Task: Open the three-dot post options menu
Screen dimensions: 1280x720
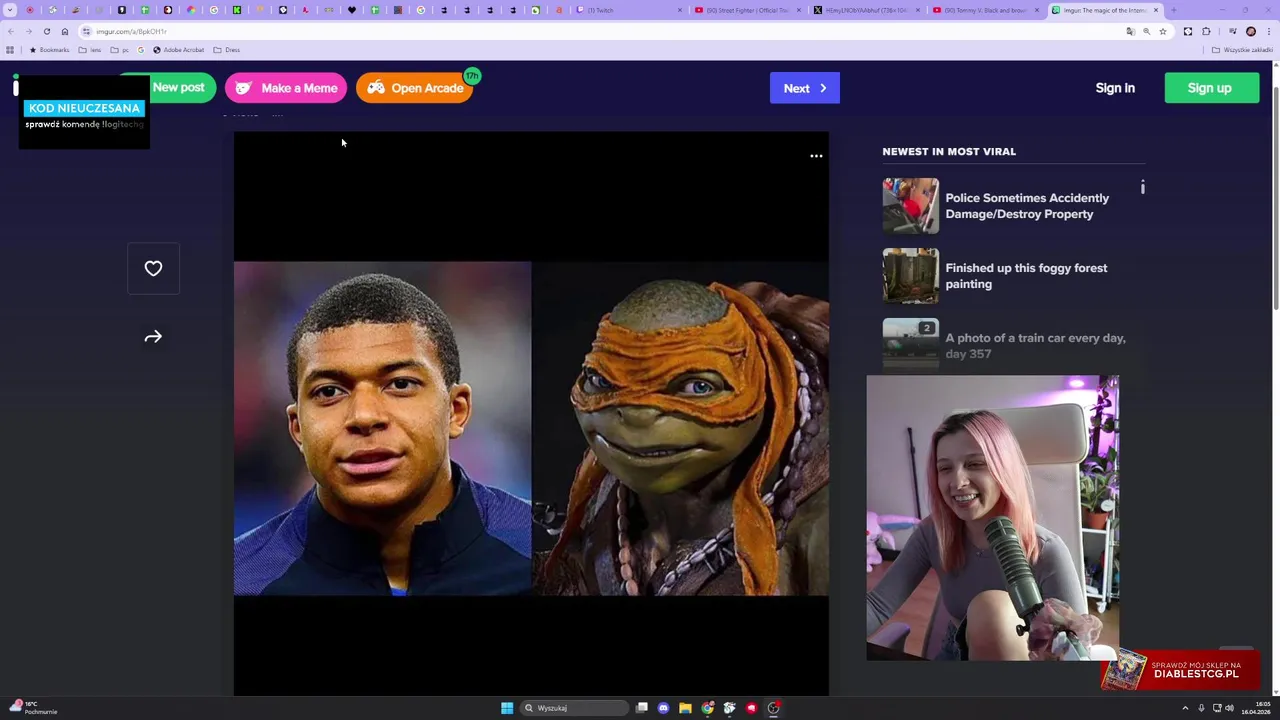Action: (816, 156)
